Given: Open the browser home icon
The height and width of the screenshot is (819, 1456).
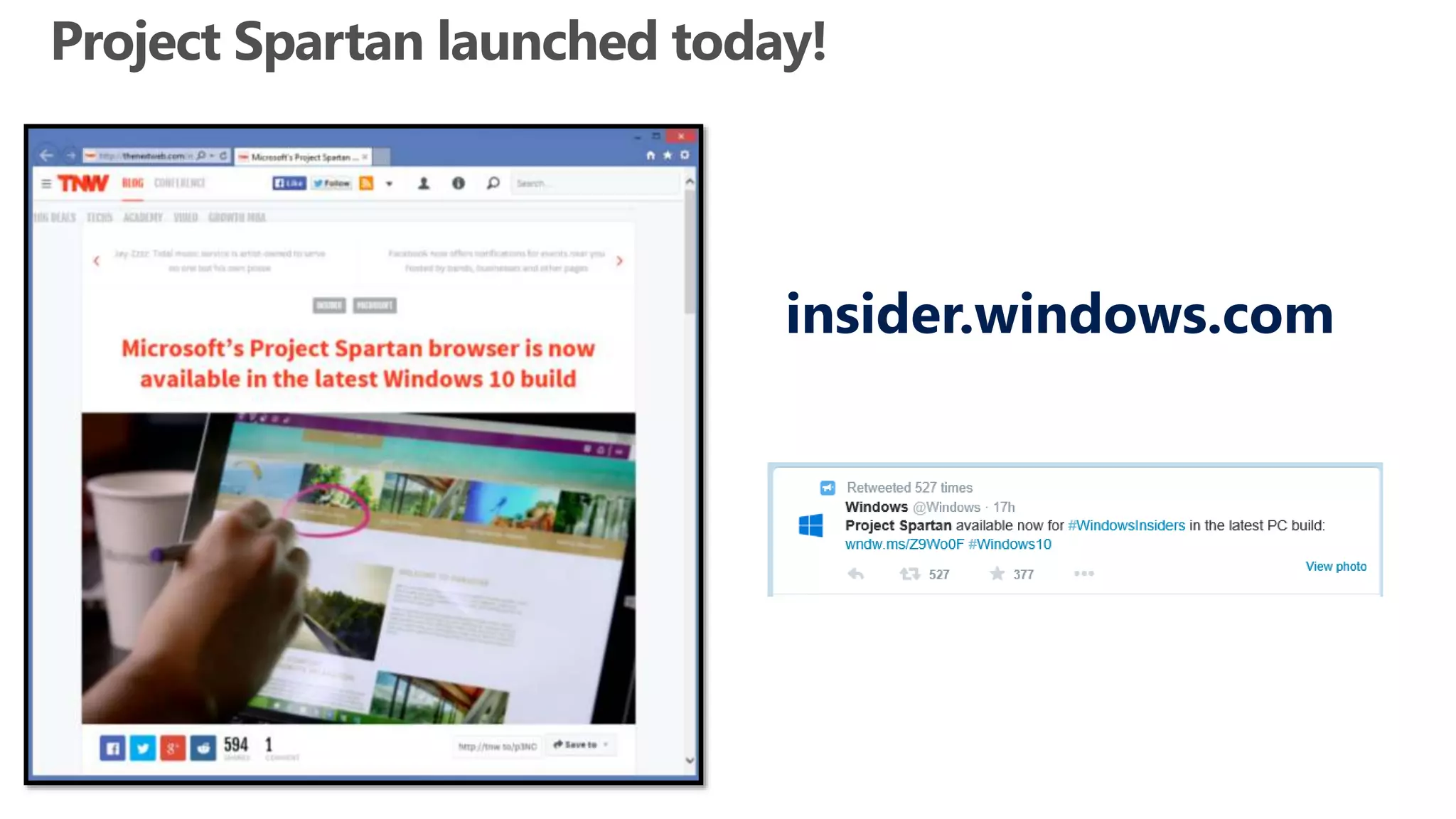Looking at the screenshot, I should tap(651, 155).
